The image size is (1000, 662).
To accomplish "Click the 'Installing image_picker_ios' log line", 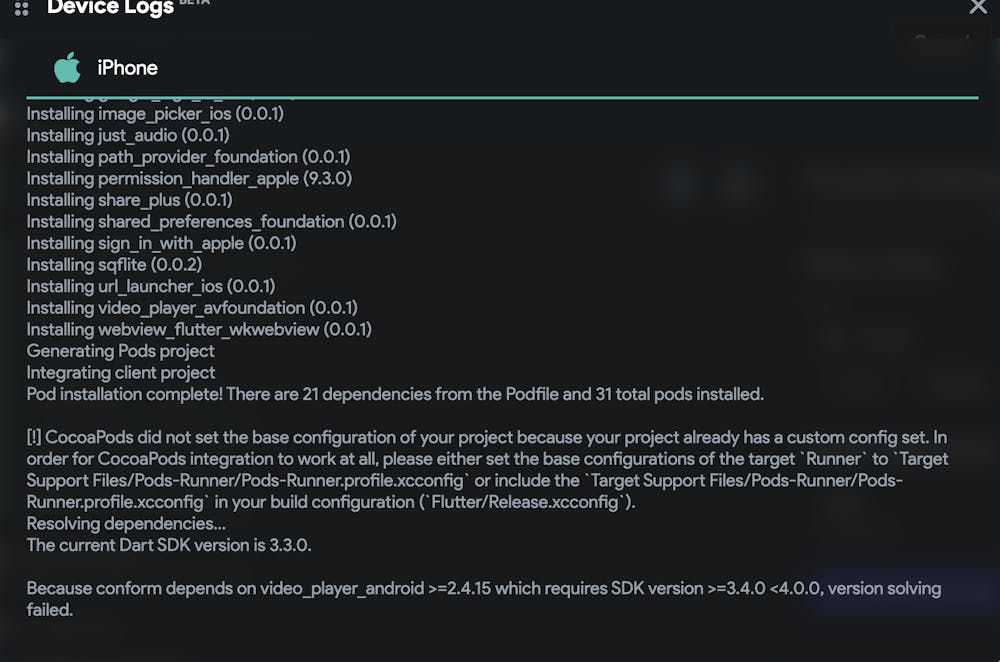I will pyautogui.click(x=155, y=114).
